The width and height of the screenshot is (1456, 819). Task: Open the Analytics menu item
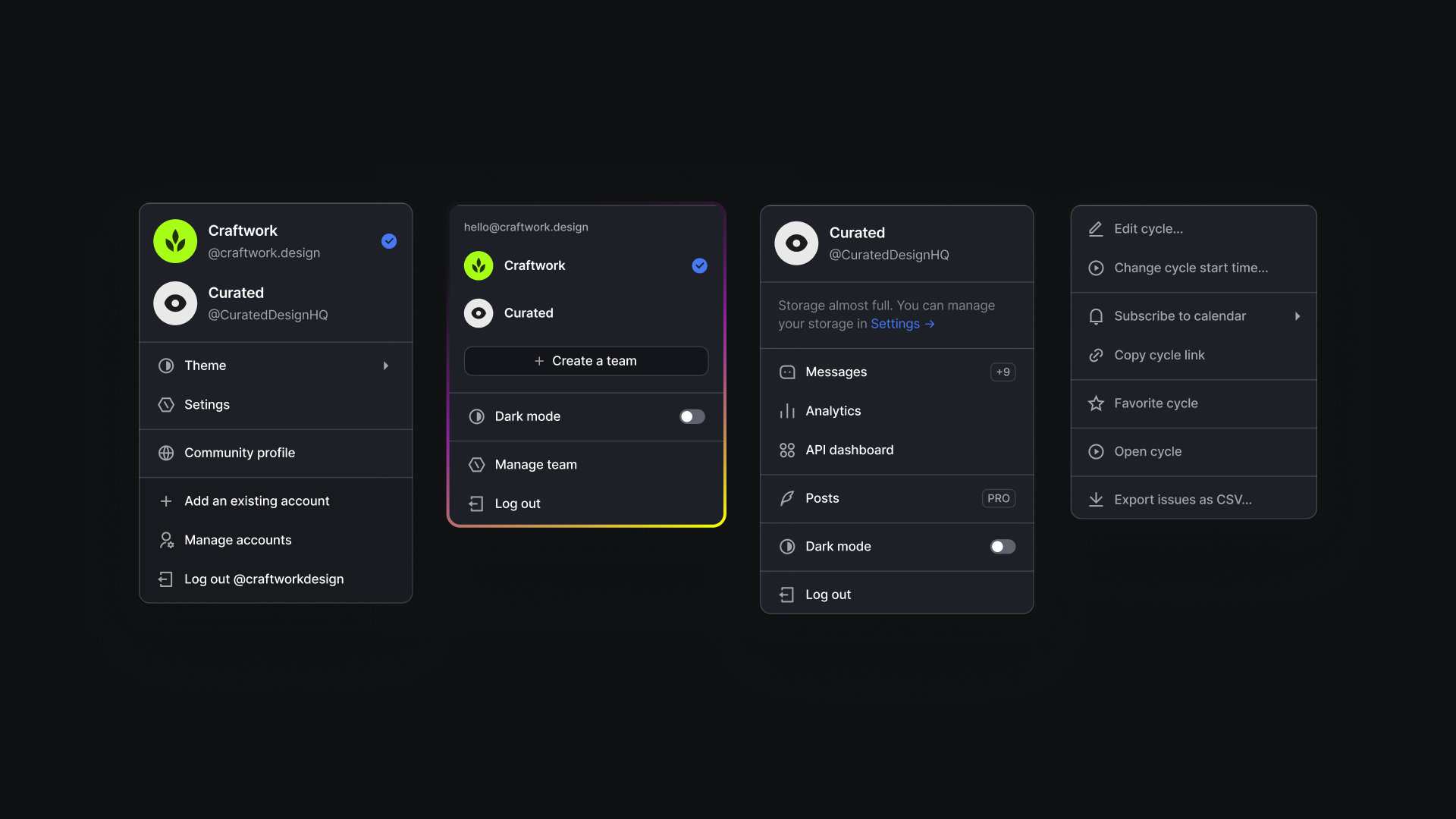[897, 411]
